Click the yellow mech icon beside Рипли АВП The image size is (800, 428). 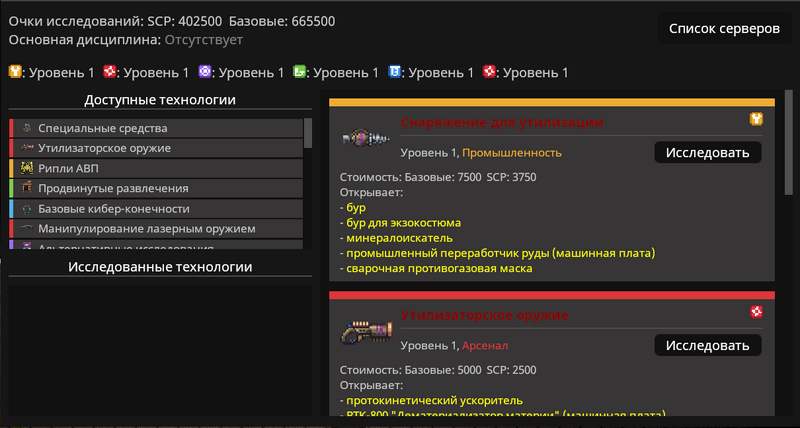click(27, 168)
